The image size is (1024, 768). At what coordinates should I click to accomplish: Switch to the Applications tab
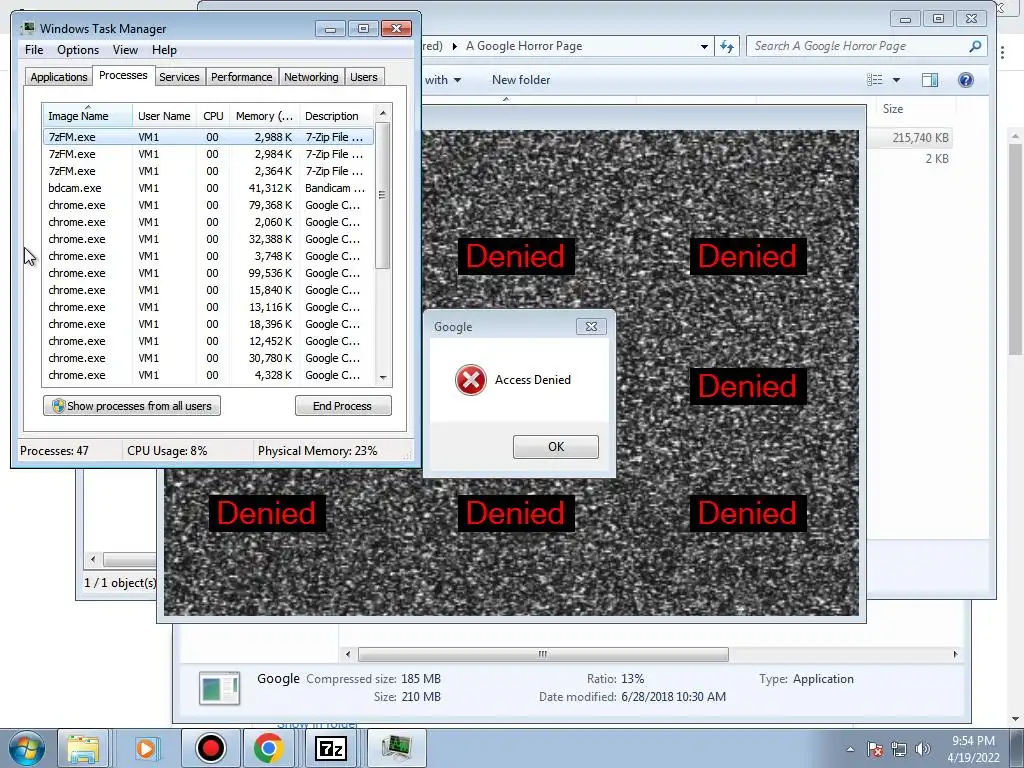point(59,77)
